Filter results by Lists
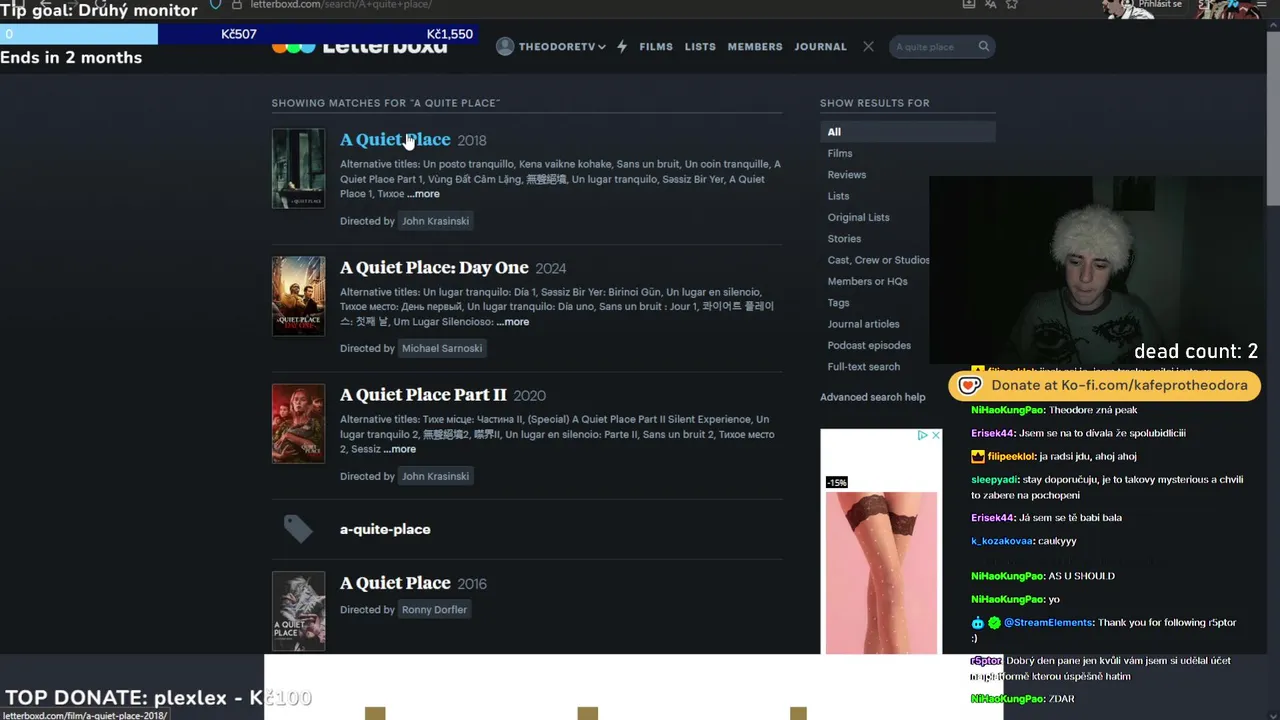This screenshot has height=720, width=1280. click(x=838, y=196)
